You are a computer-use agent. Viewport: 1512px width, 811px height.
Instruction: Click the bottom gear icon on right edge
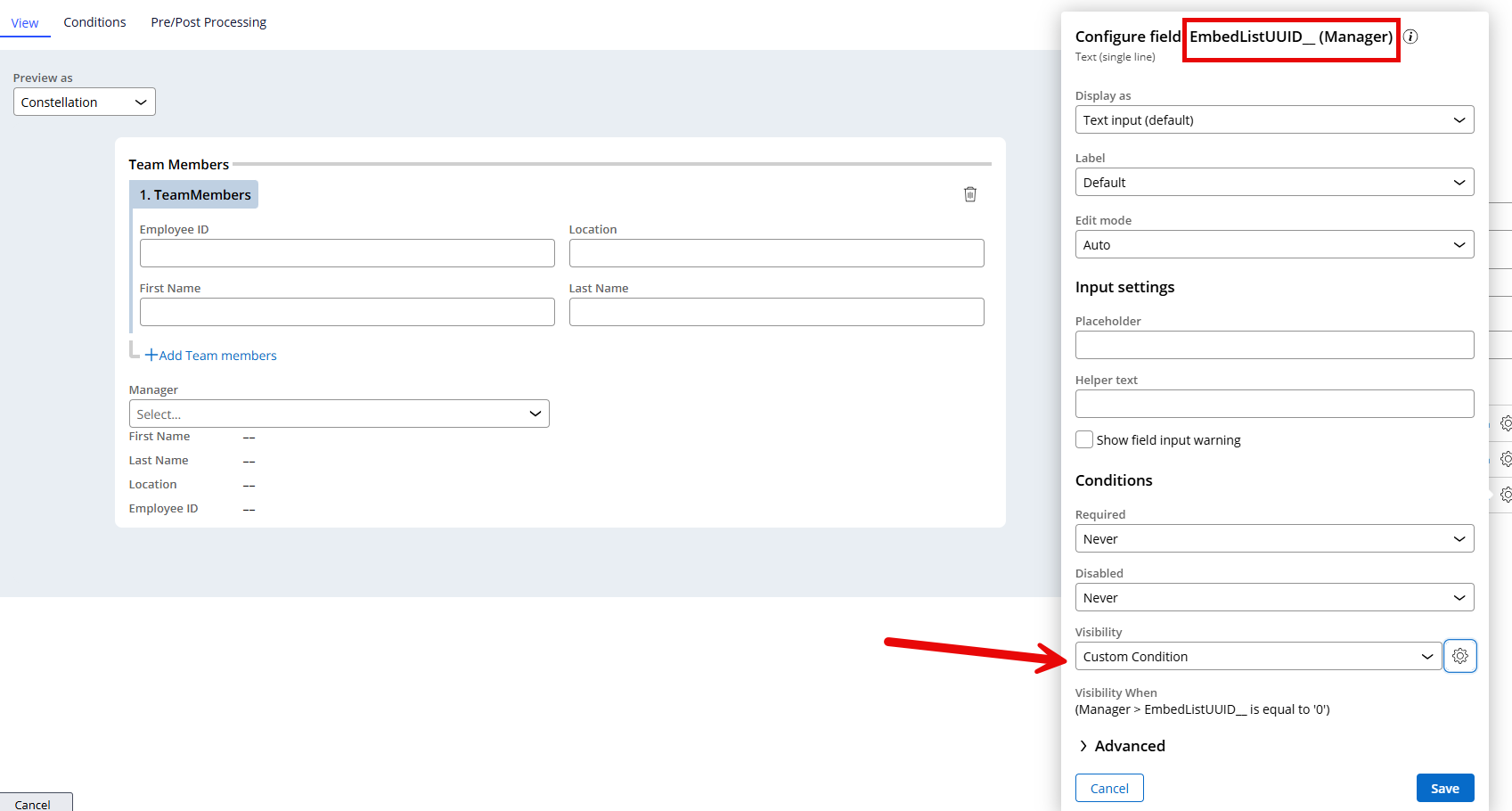coord(1506,494)
